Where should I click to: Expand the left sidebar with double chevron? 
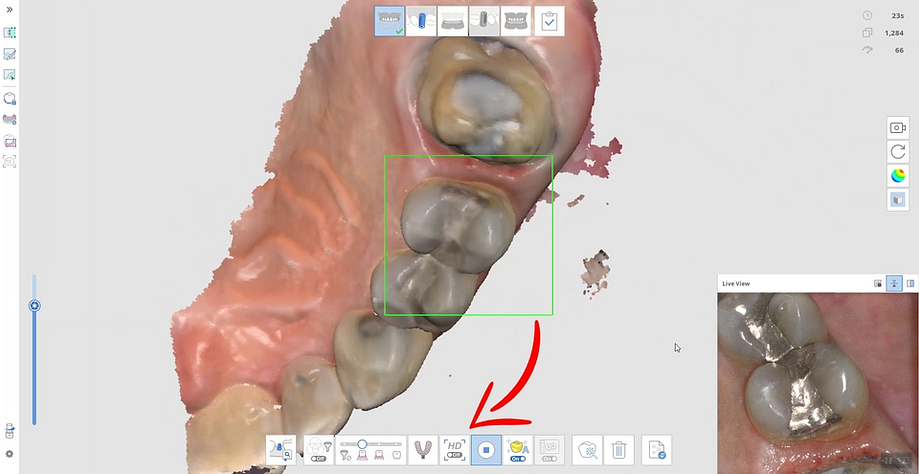(9, 10)
